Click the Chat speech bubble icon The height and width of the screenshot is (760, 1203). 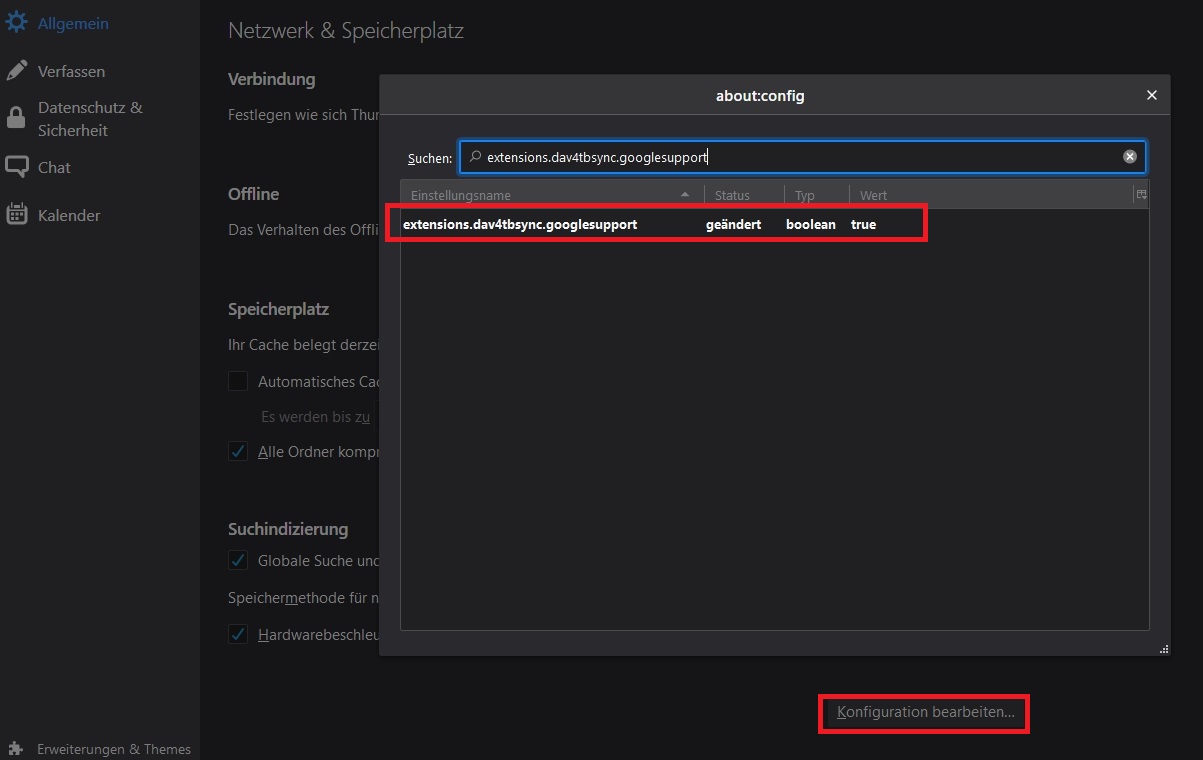click(x=17, y=167)
